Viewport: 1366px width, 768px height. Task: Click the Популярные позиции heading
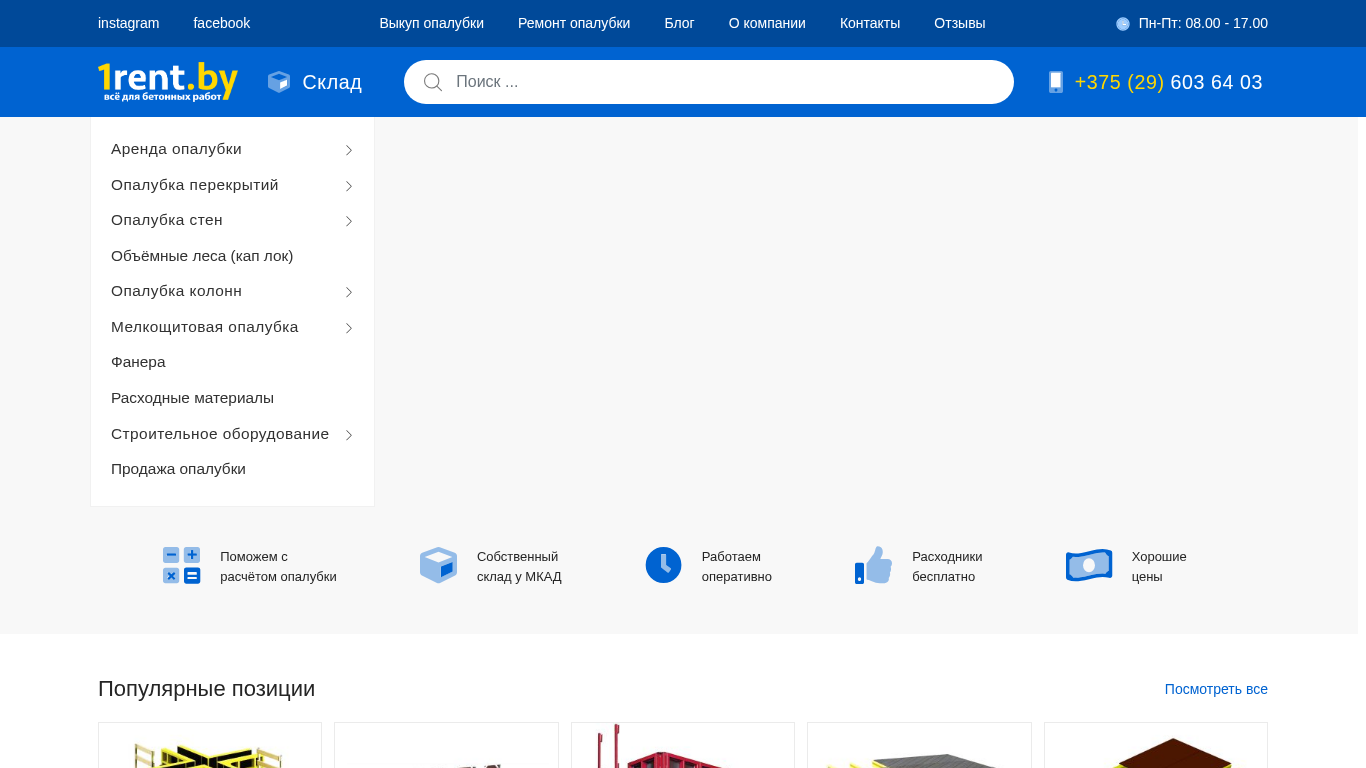point(206,689)
